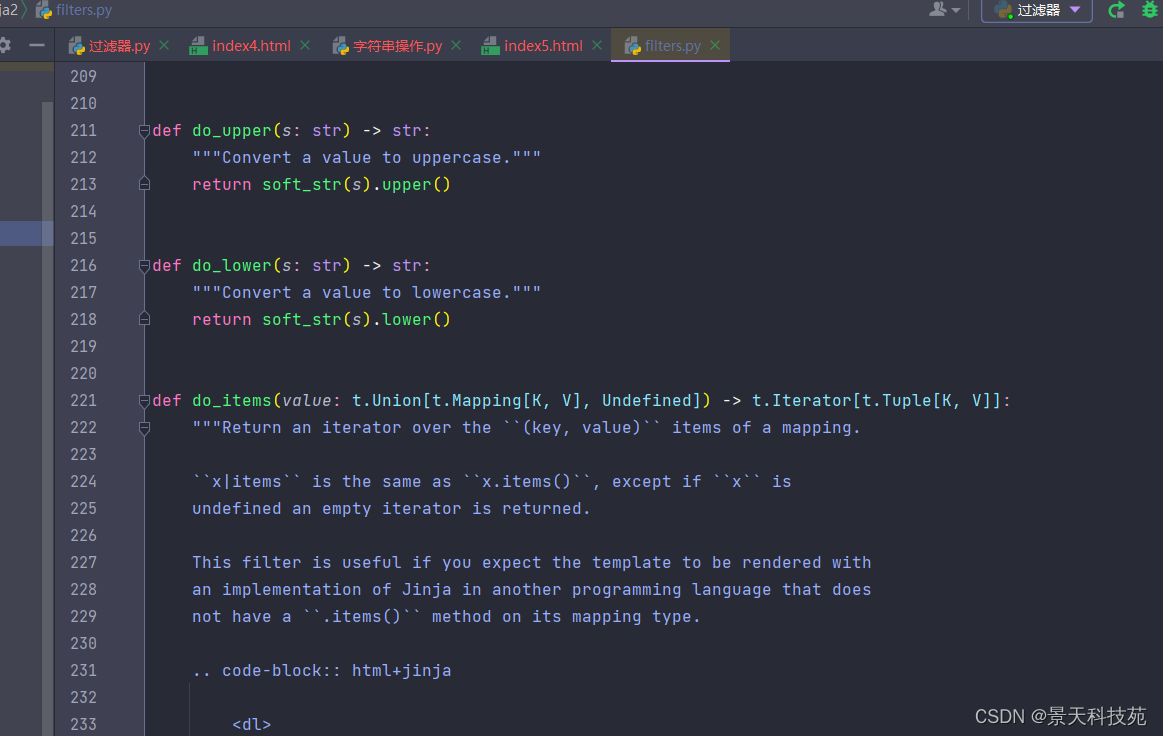The image size is (1163, 736).
Task: Close the index5.html tab
Action: (597, 46)
